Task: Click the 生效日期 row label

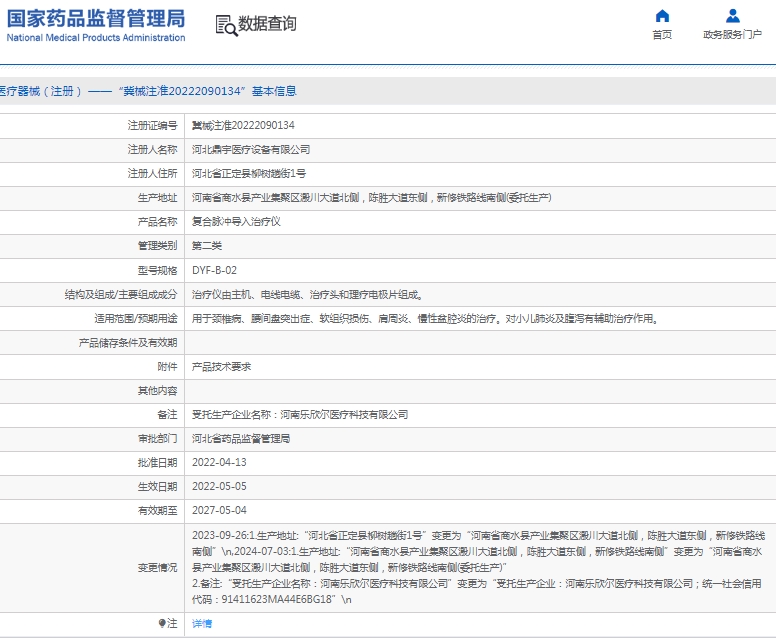Action: 157,487
